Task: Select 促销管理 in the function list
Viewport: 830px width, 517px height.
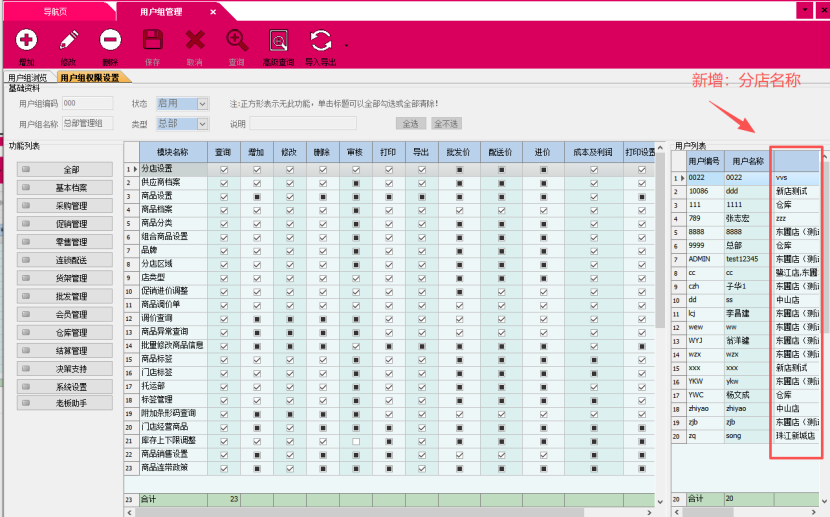Action: point(65,223)
